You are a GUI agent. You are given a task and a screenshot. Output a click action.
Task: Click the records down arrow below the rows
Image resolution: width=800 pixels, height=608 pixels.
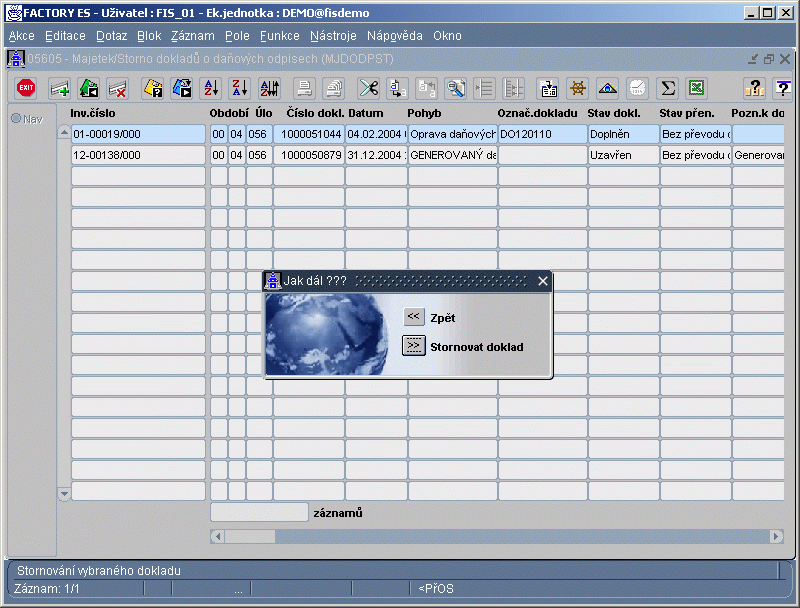coord(64,493)
